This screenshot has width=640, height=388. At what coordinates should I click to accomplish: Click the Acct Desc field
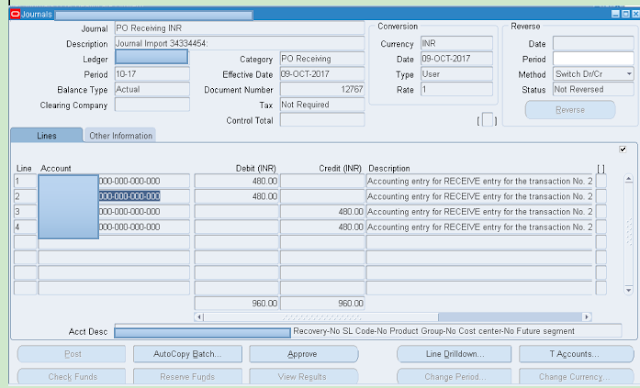(x=368, y=331)
